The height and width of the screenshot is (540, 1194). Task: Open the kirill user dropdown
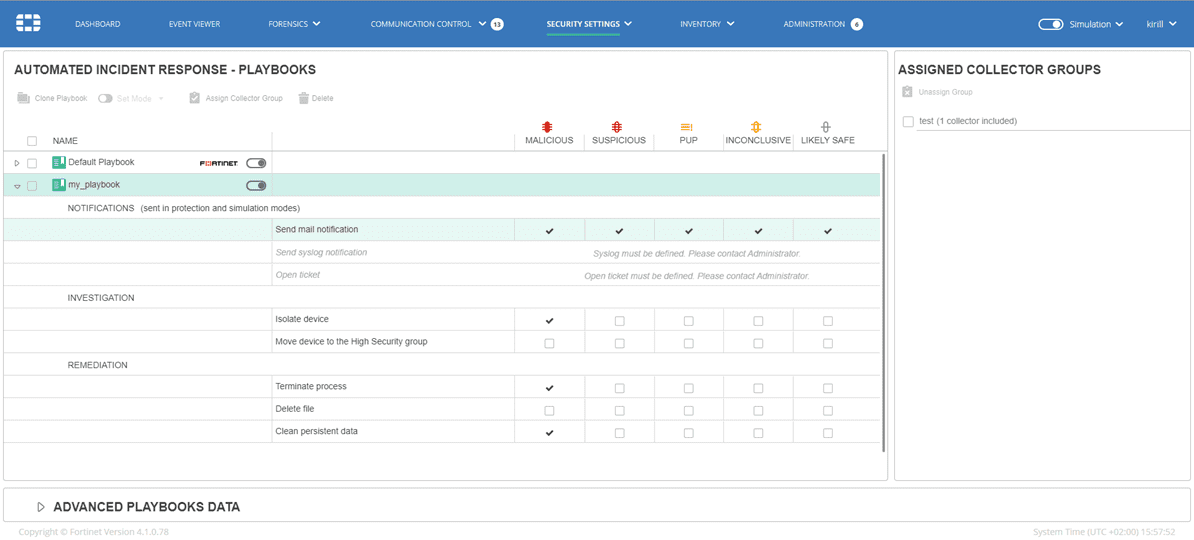pos(1160,24)
